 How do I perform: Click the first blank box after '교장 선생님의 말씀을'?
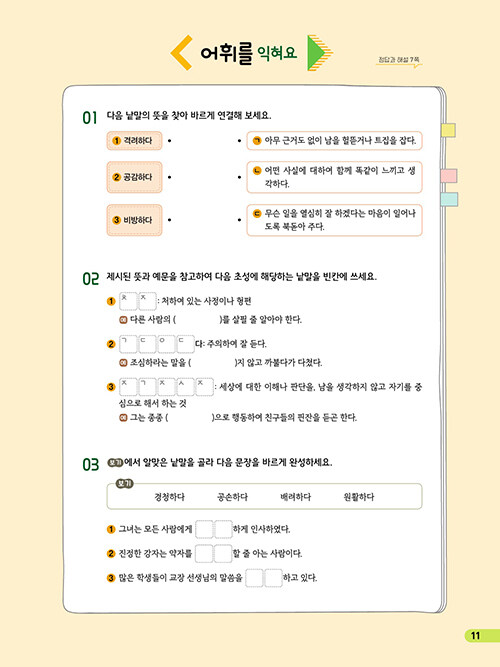tap(254, 578)
